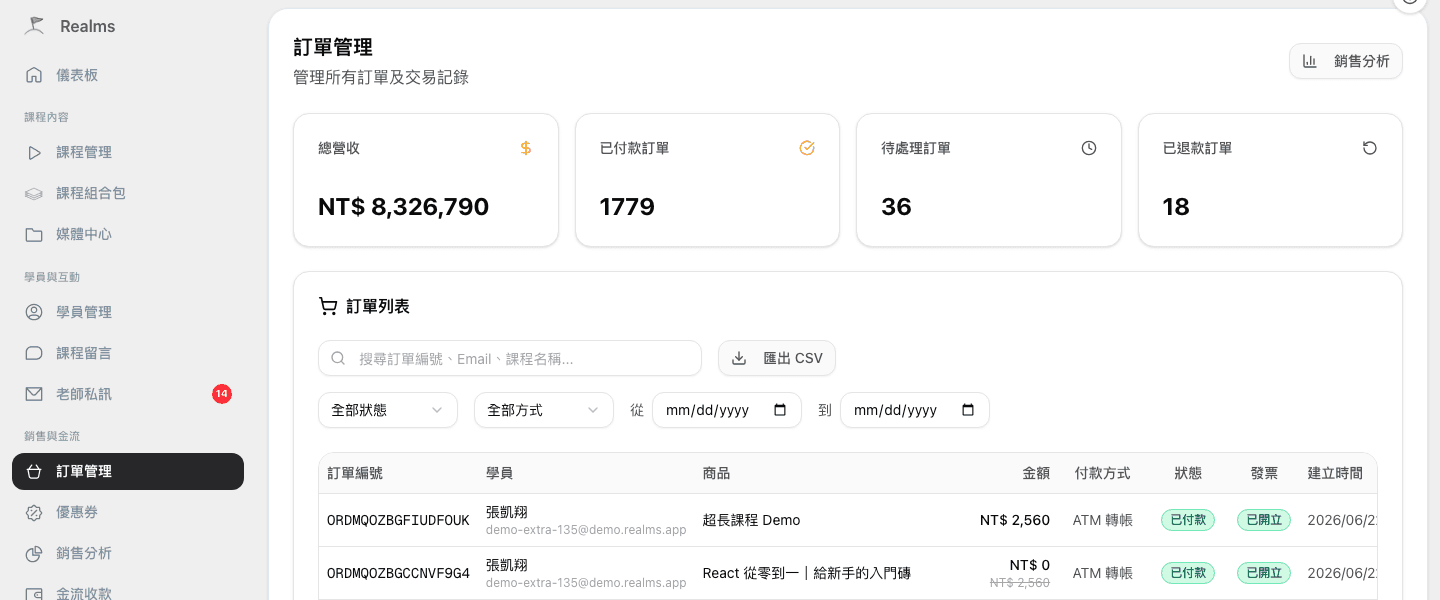The image size is (1440, 600).
Task: Open 課程管理 menu item
Action: [128, 153]
